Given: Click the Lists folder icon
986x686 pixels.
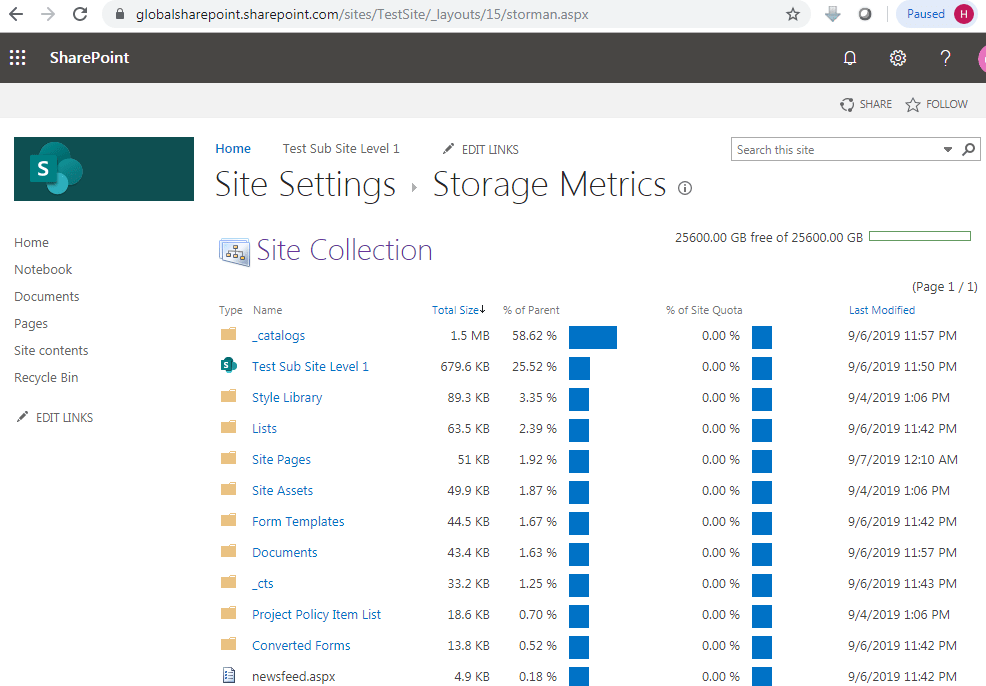Looking at the screenshot, I should (x=228, y=427).
